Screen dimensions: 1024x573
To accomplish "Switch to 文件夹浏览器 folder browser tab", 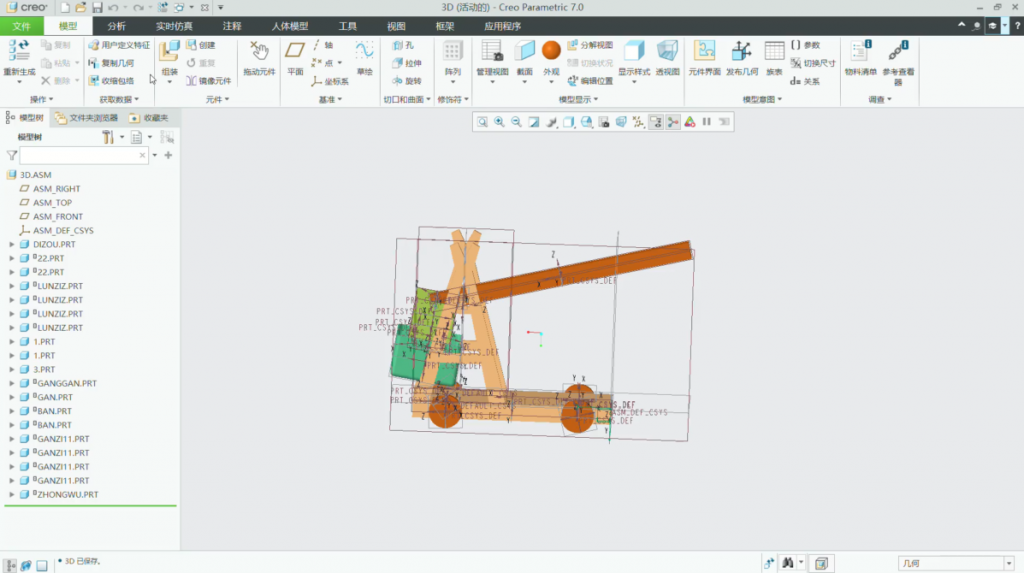I will click(86, 118).
